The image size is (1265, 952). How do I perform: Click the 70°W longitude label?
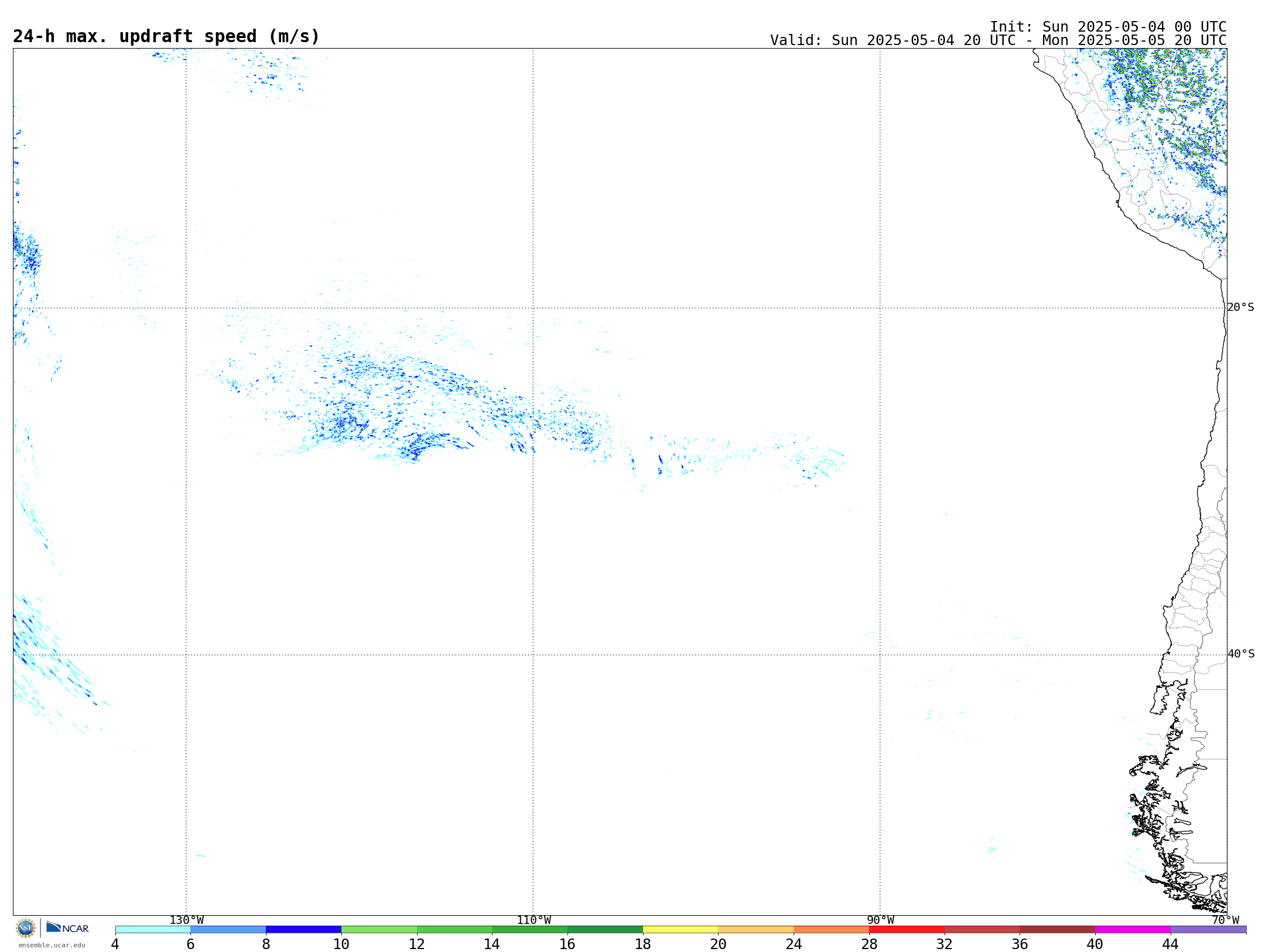coord(1225,920)
